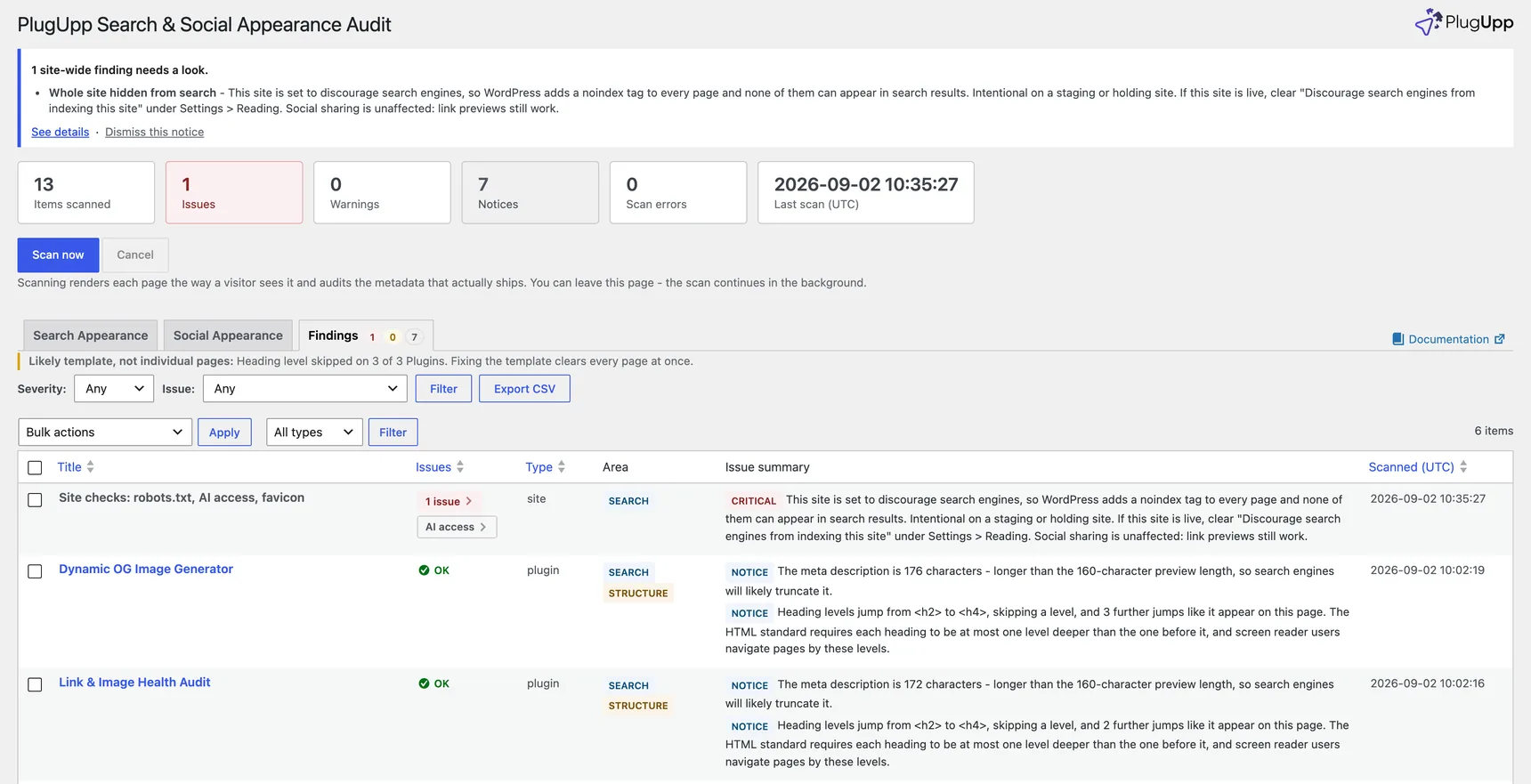This screenshot has height=784, width=1531.
Task: Open the All types dropdown
Action: click(x=314, y=432)
